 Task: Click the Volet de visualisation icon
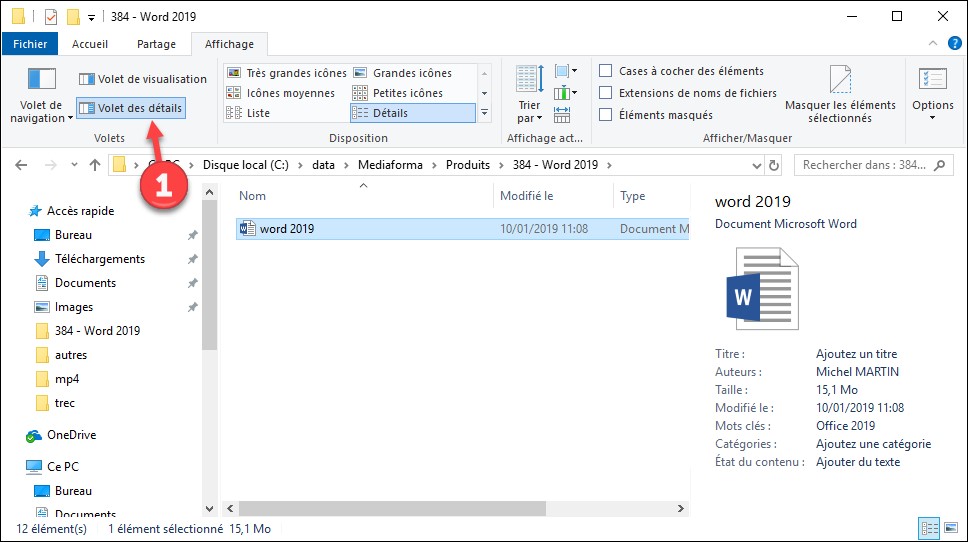click(x=87, y=79)
